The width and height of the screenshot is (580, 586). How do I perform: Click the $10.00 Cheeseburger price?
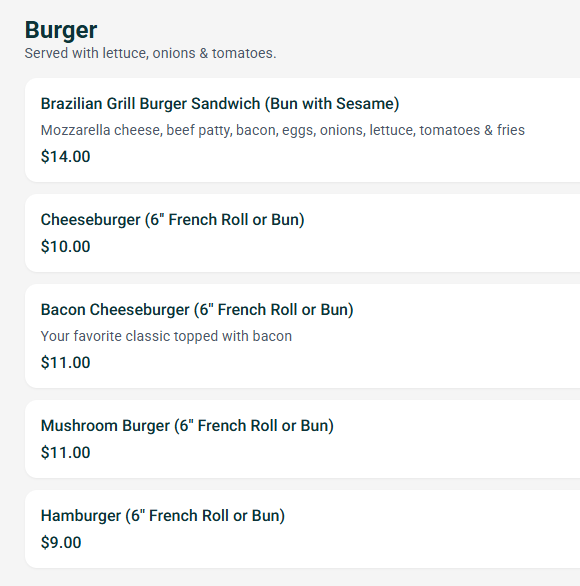point(65,247)
